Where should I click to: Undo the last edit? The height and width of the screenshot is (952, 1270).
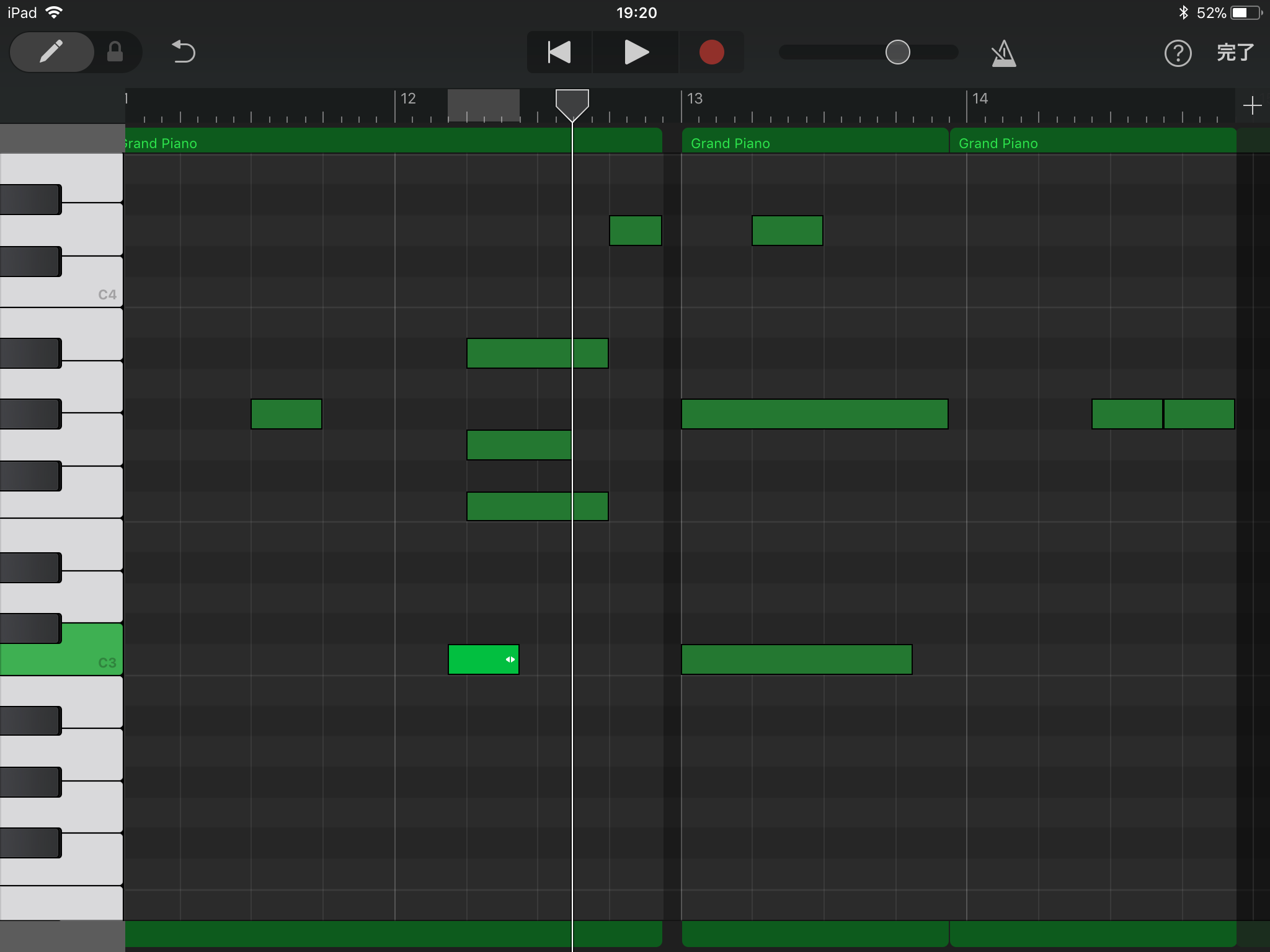(x=184, y=52)
